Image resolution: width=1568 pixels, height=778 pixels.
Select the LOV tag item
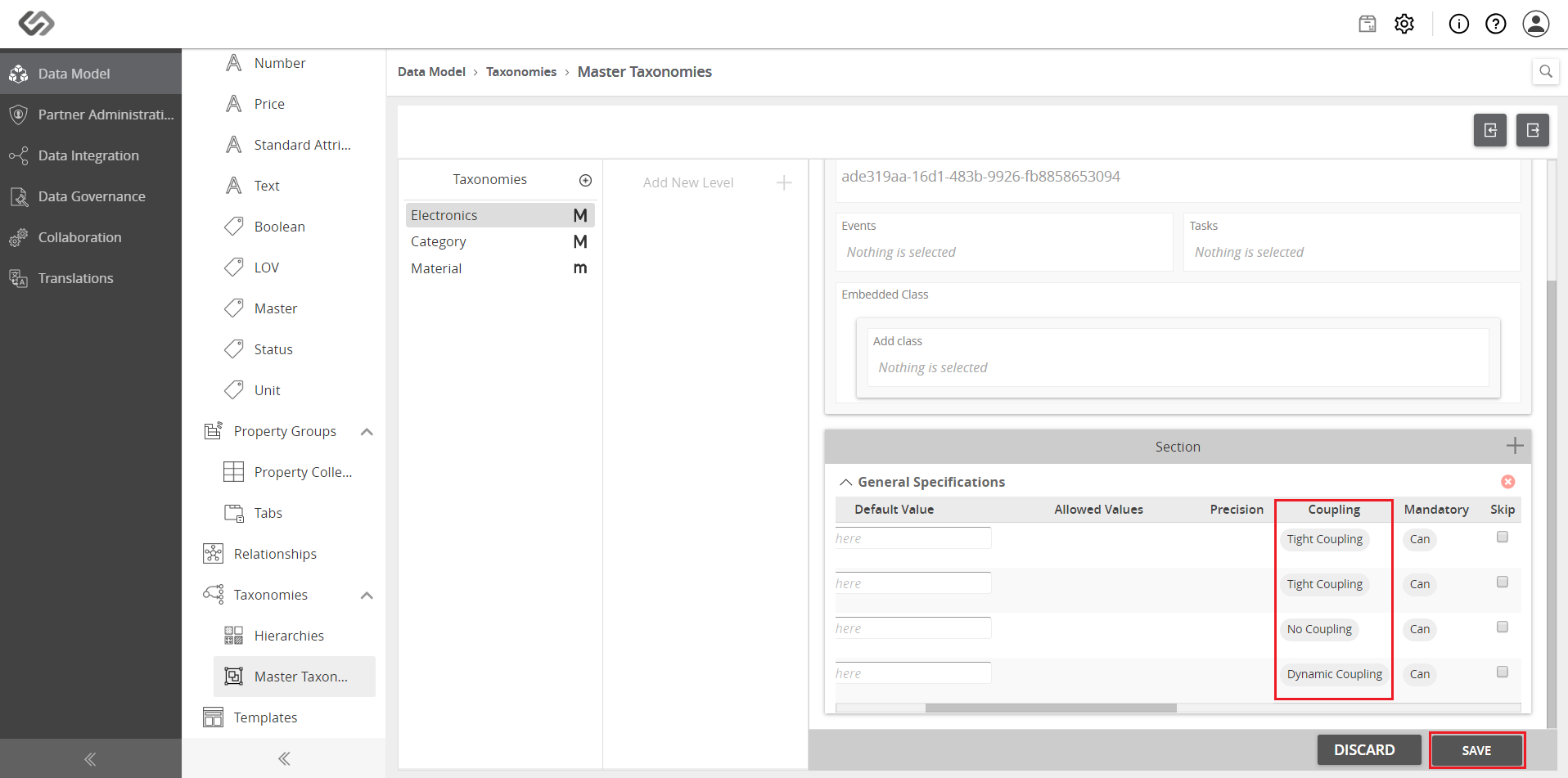(x=295, y=268)
